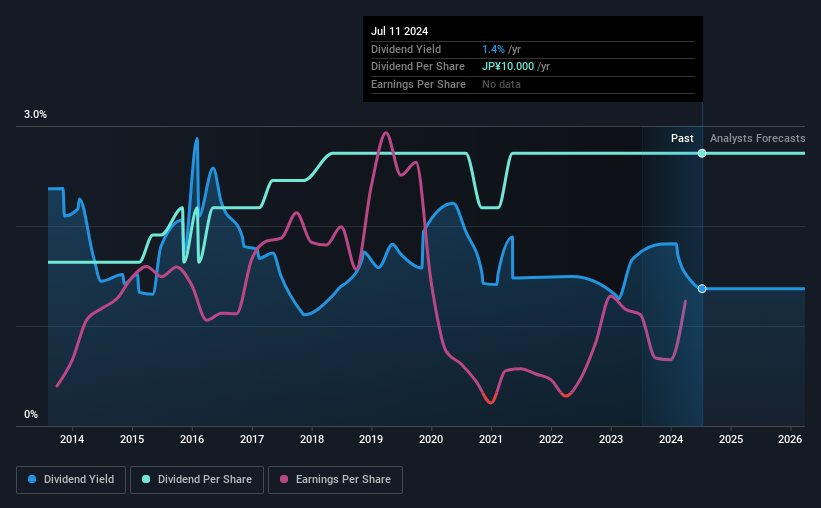Click the 'Dividend Yield' row label in tooltip
Image resolution: width=821 pixels, height=508 pixels.
(x=406, y=49)
